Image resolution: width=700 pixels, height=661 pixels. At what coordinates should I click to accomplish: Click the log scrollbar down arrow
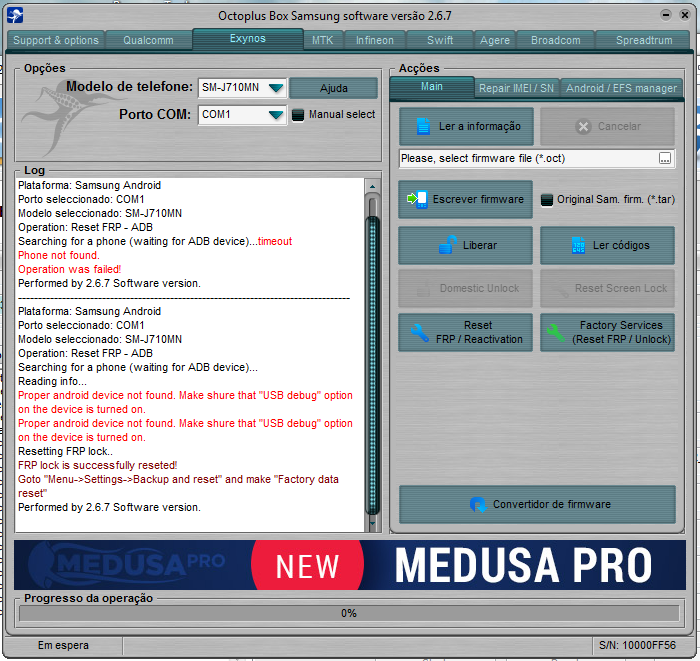(x=372, y=523)
